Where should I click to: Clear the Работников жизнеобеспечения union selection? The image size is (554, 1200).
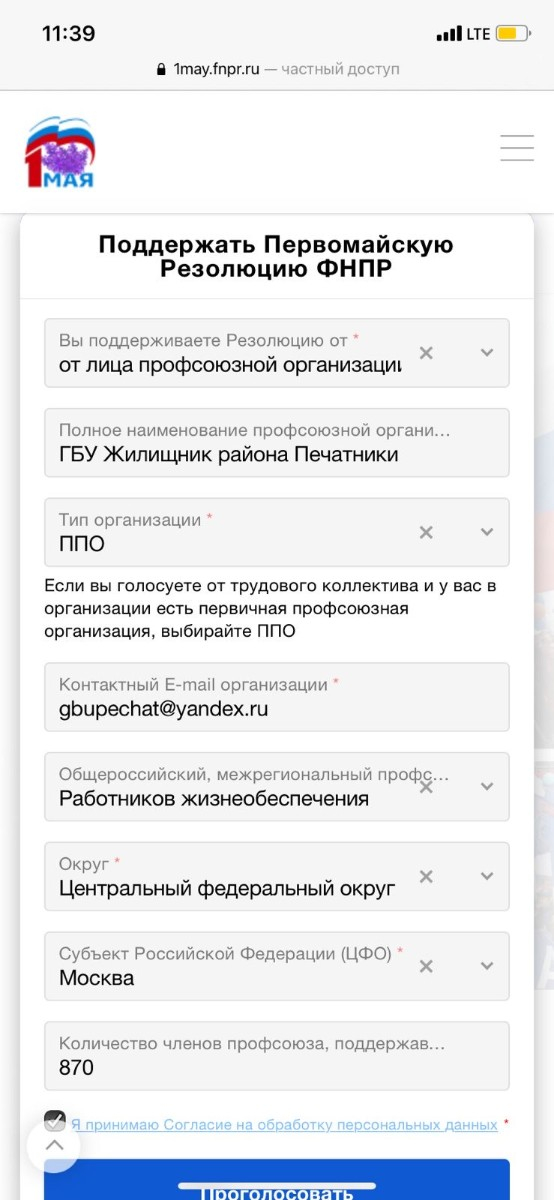426,787
